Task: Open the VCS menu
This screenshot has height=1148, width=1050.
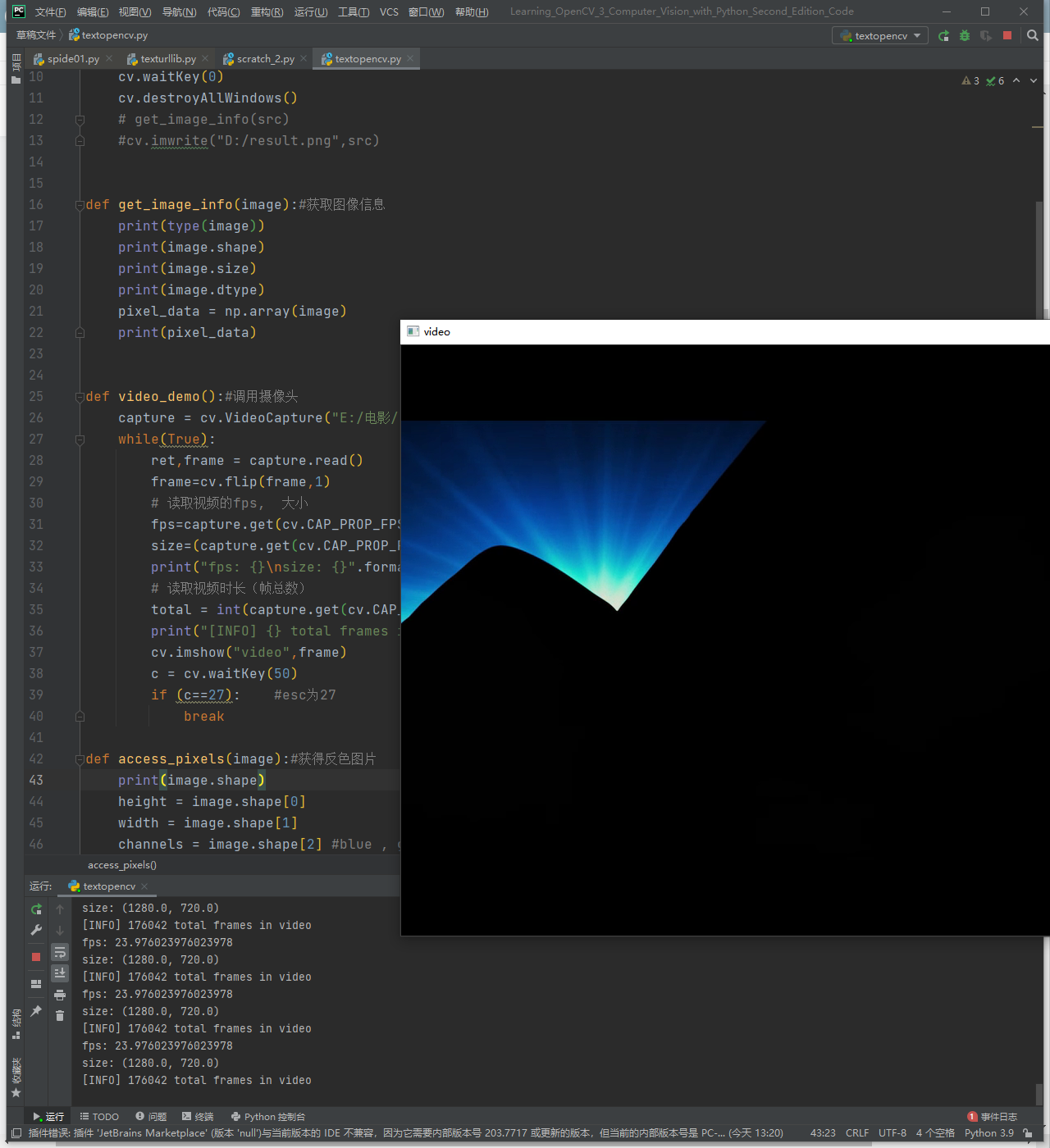Action: click(x=389, y=11)
